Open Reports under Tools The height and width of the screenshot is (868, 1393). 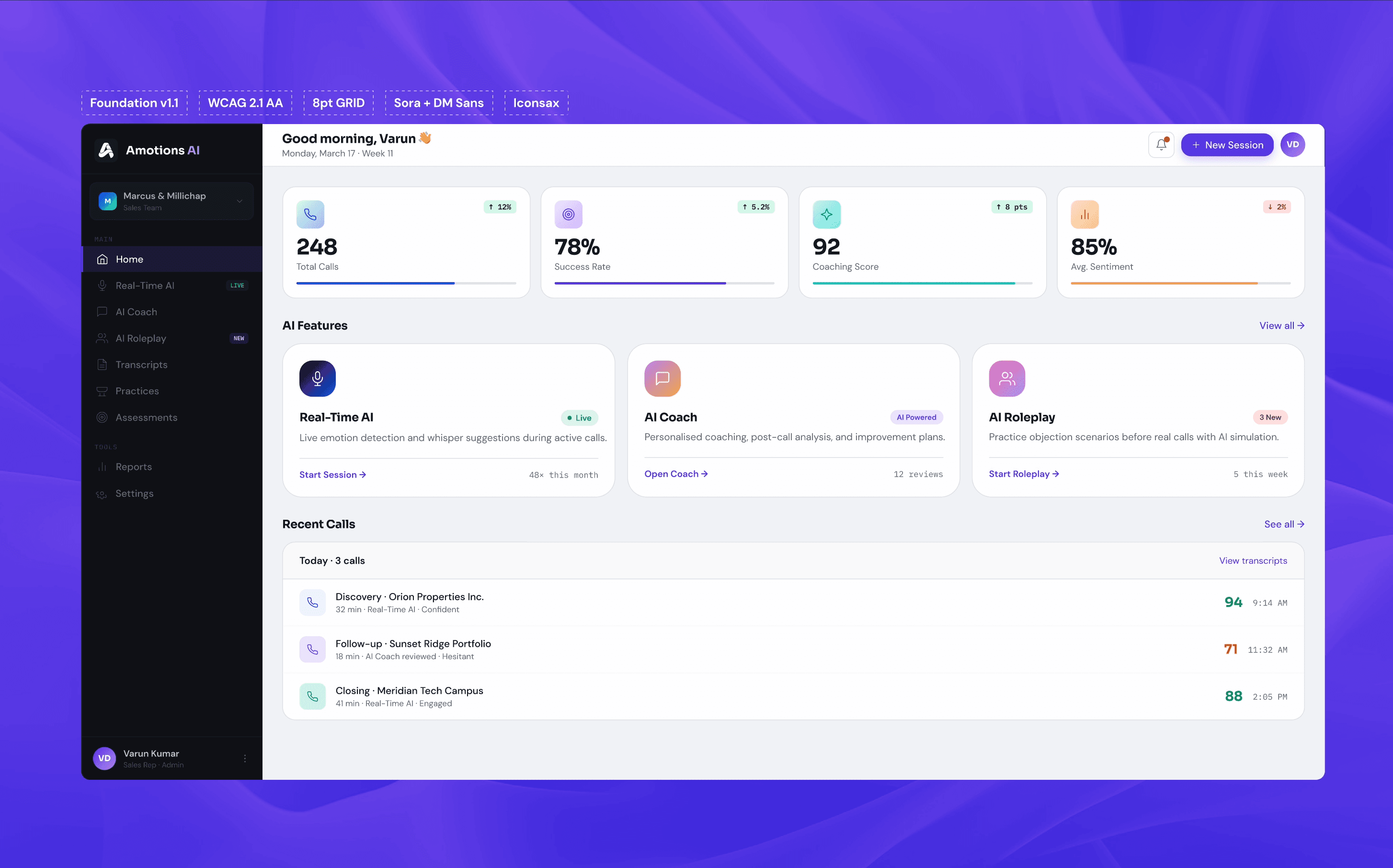pyautogui.click(x=133, y=467)
